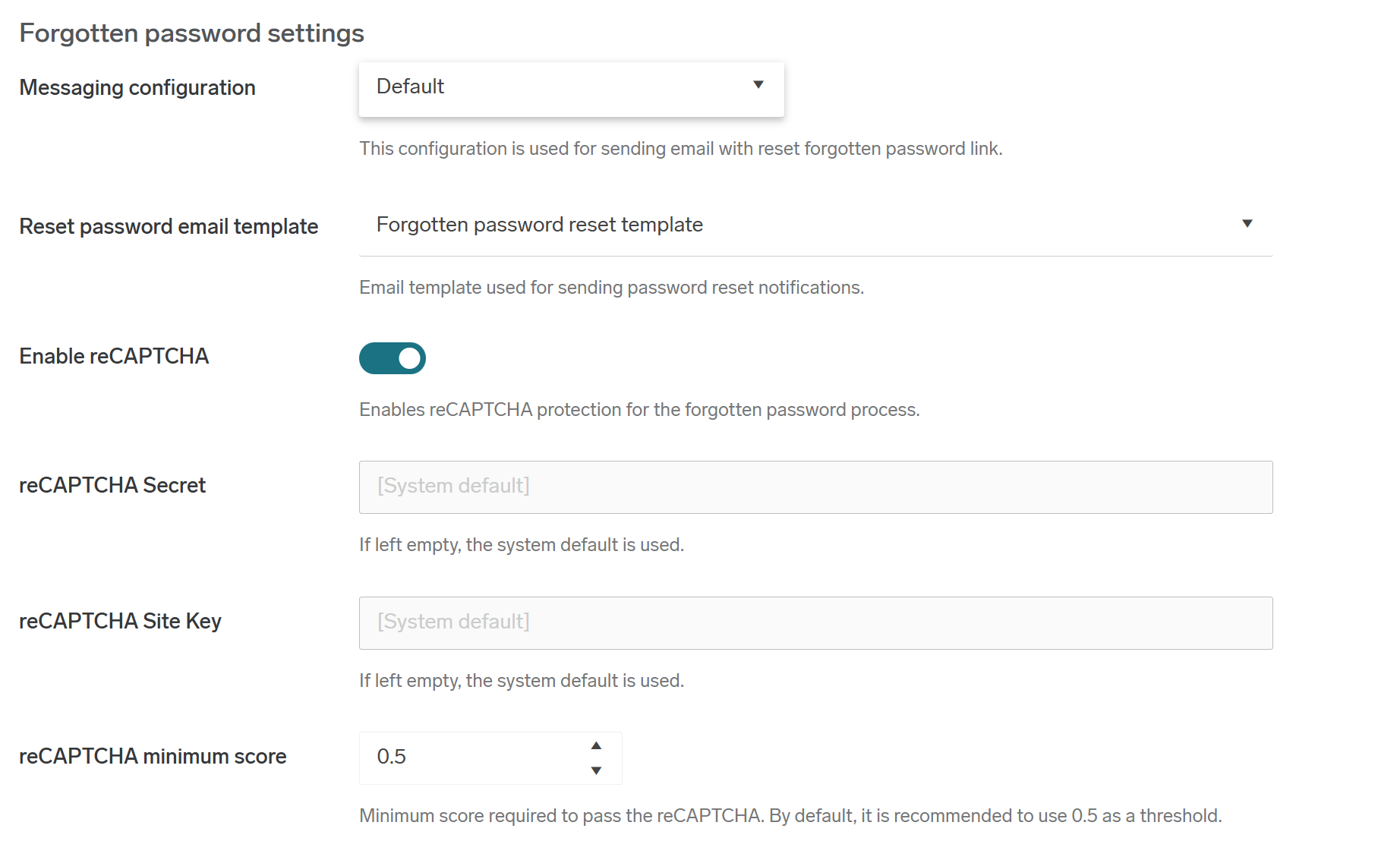Click the Forgotten password settings heading
This screenshot has height=860, width=1400.
coord(192,33)
